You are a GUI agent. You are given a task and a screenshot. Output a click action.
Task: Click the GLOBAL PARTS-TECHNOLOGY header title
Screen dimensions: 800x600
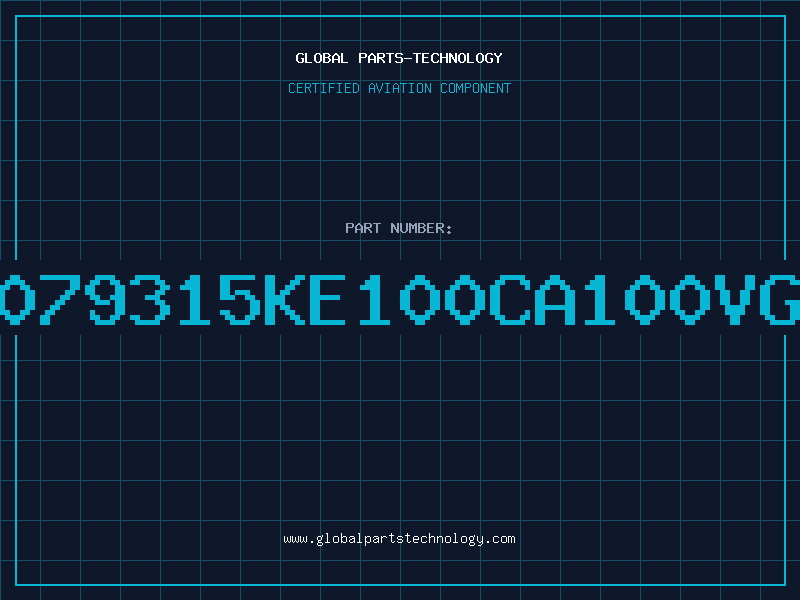click(399, 58)
